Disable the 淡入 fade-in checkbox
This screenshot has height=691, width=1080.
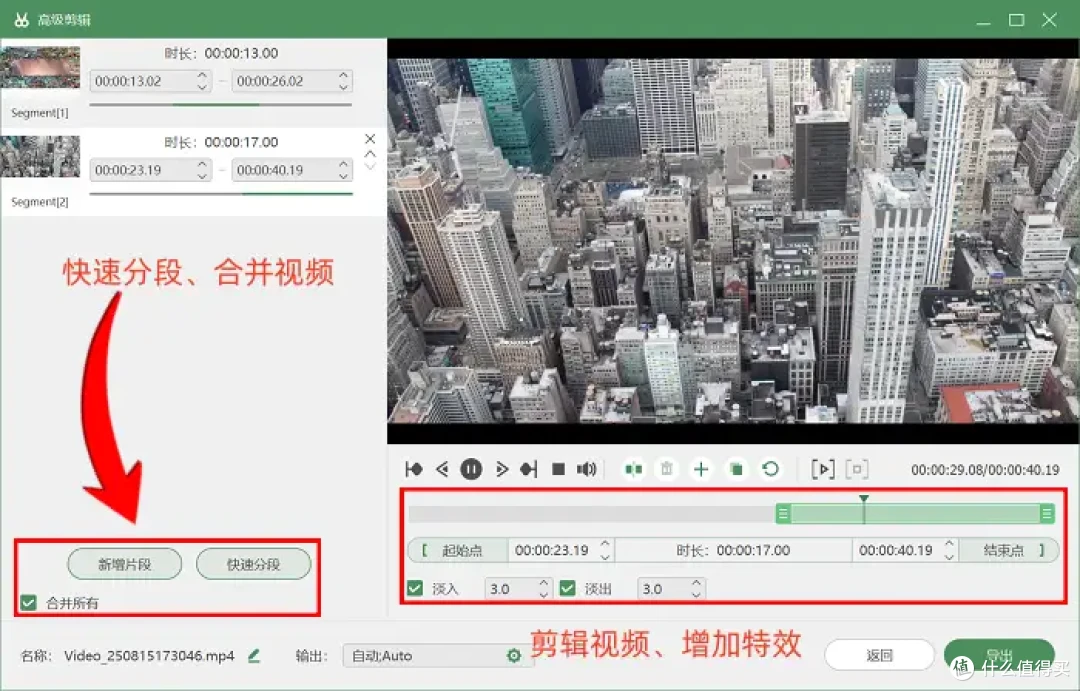click(x=415, y=588)
